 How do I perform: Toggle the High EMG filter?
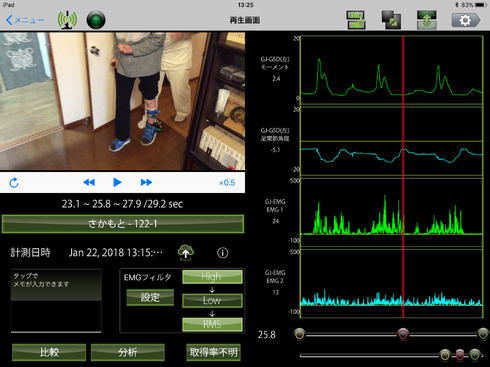[212, 277]
